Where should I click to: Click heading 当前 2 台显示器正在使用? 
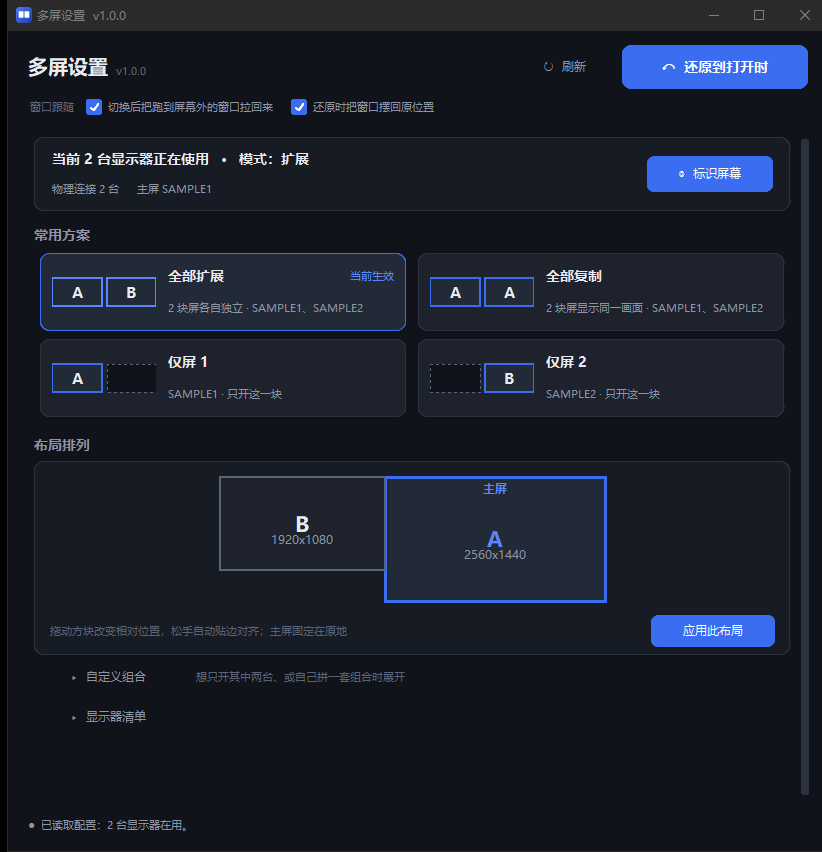[x=130, y=159]
